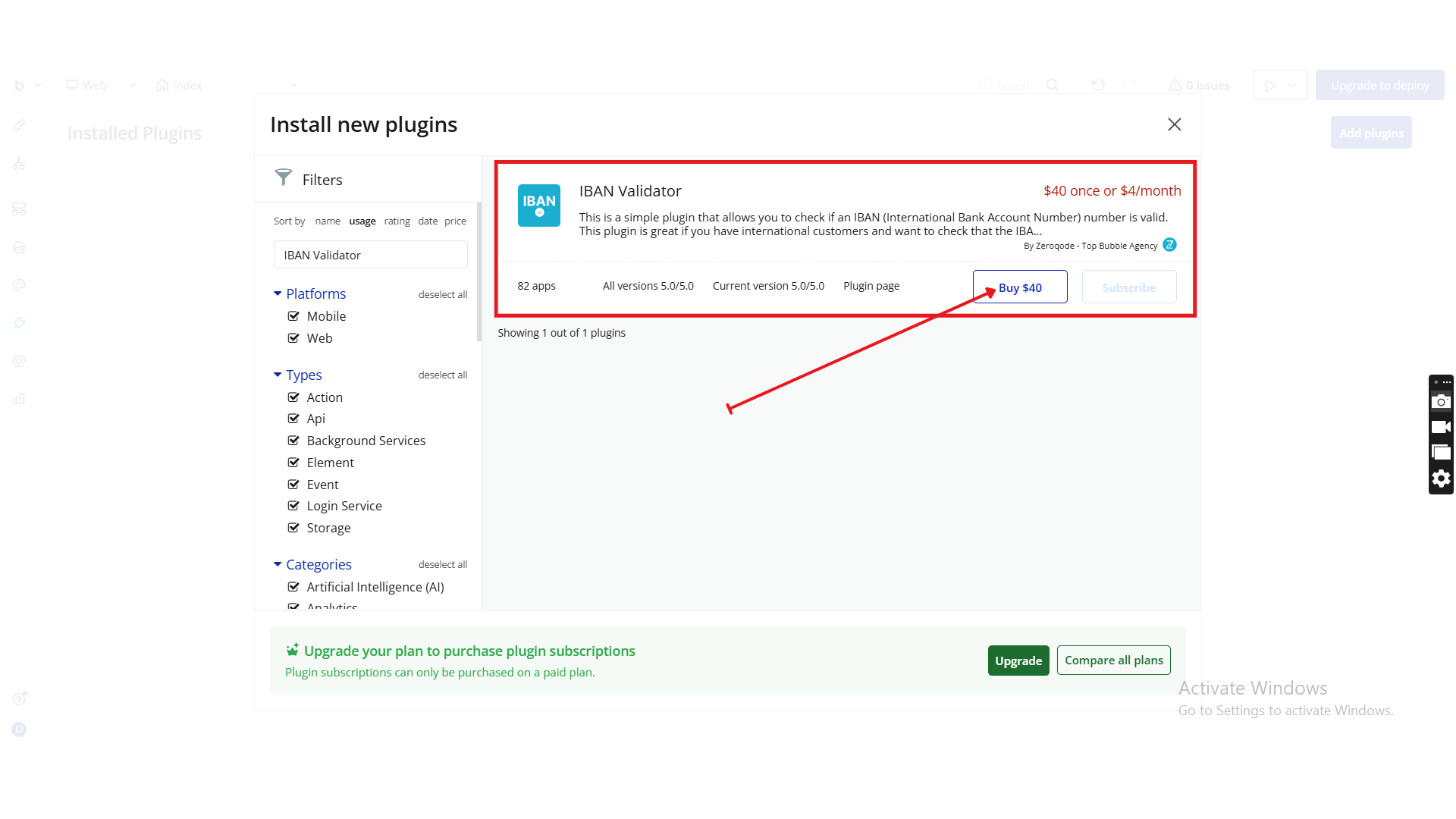
Task: Click the video record icon
Action: point(1441,428)
